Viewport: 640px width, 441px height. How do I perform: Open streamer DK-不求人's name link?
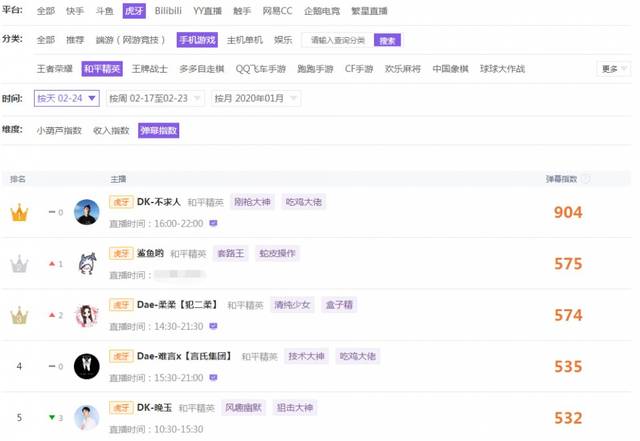click(159, 202)
